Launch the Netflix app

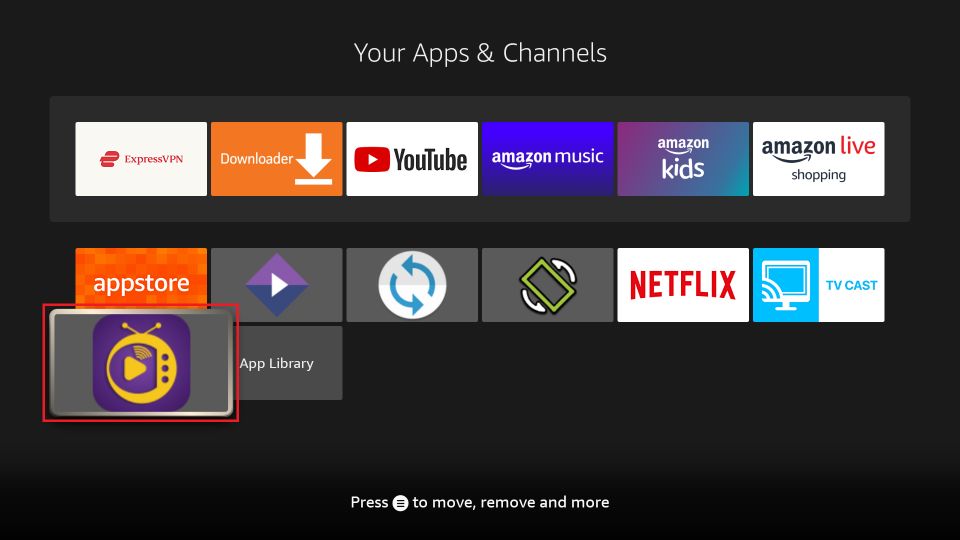[x=683, y=285]
